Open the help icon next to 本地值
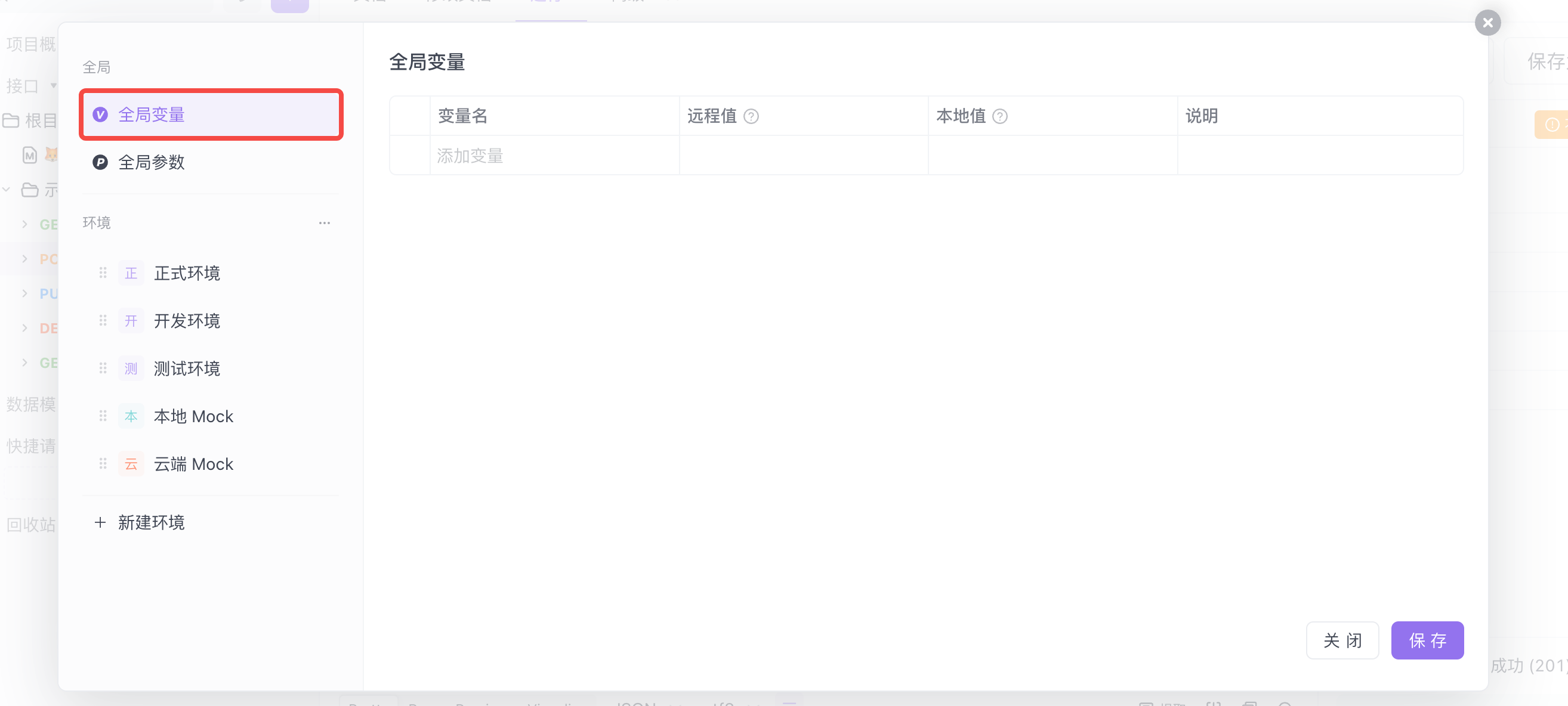Image resolution: width=1568 pixels, height=706 pixels. [1000, 116]
